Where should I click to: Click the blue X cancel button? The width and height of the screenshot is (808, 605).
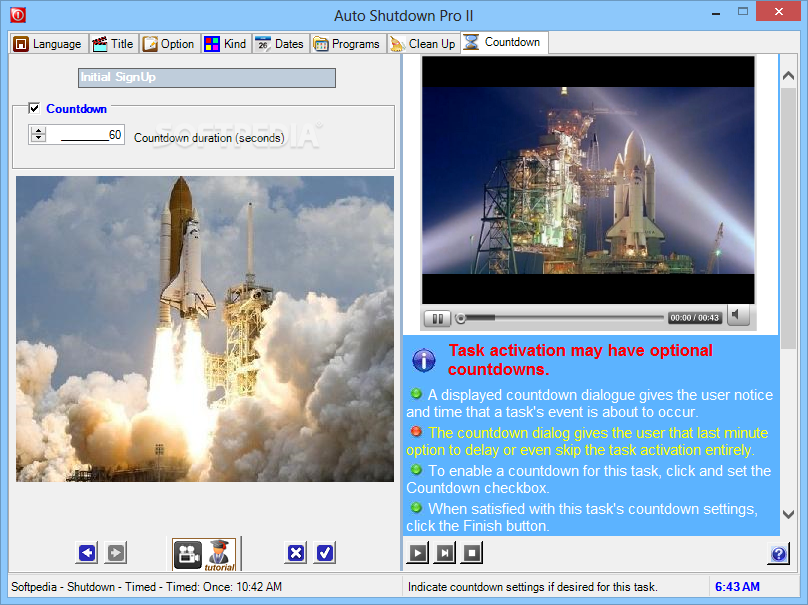tap(296, 553)
